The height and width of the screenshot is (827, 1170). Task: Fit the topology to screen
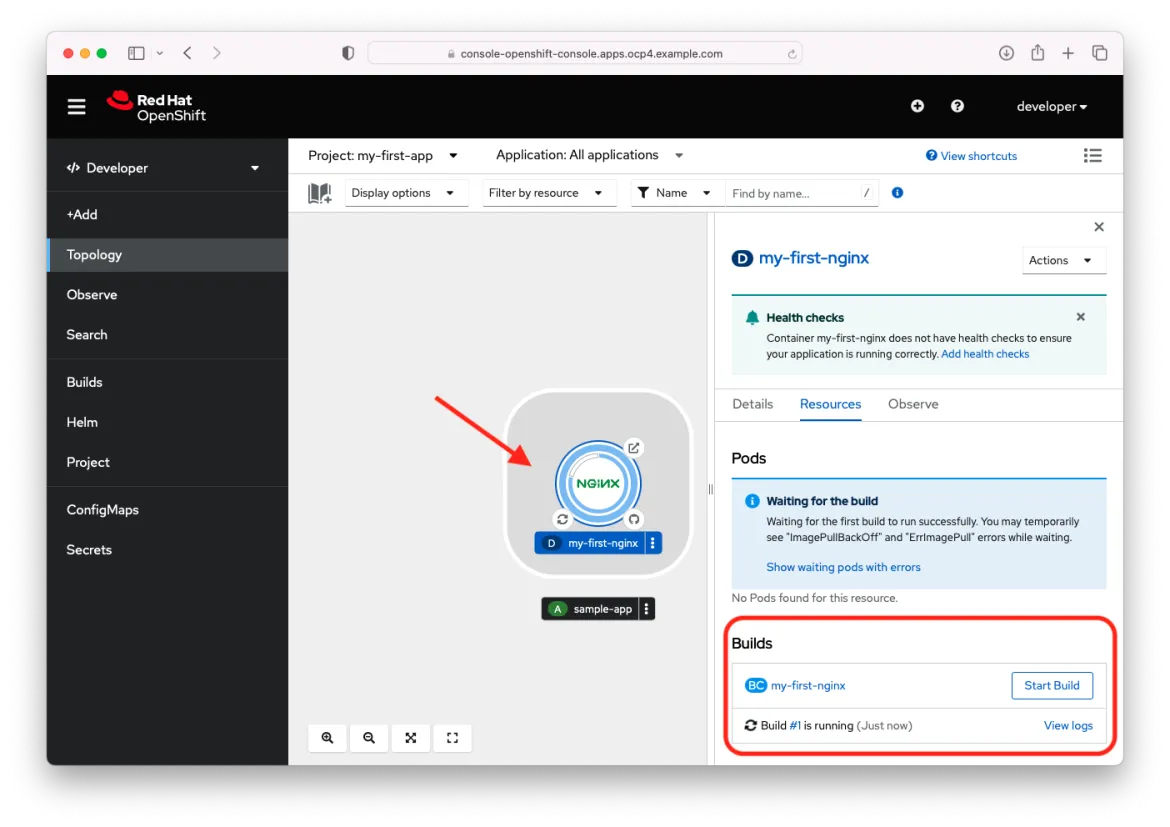pos(411,738)
